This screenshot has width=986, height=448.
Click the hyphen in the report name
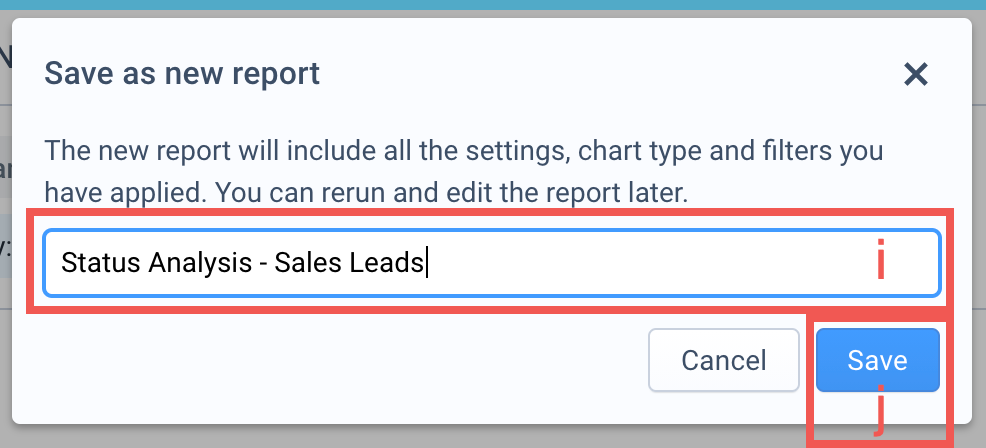tap(260, 263)
